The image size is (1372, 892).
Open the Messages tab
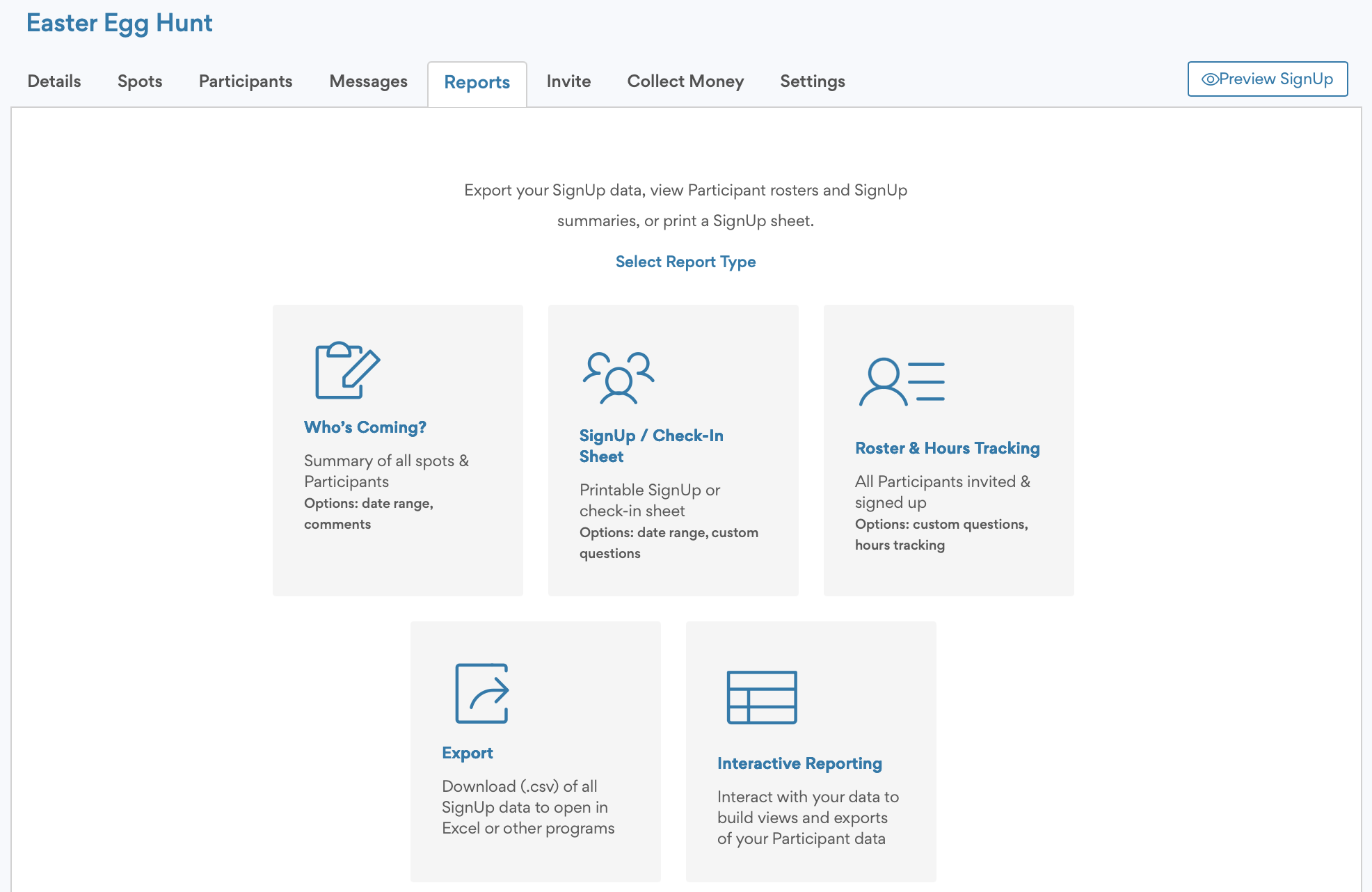point(368,81)
